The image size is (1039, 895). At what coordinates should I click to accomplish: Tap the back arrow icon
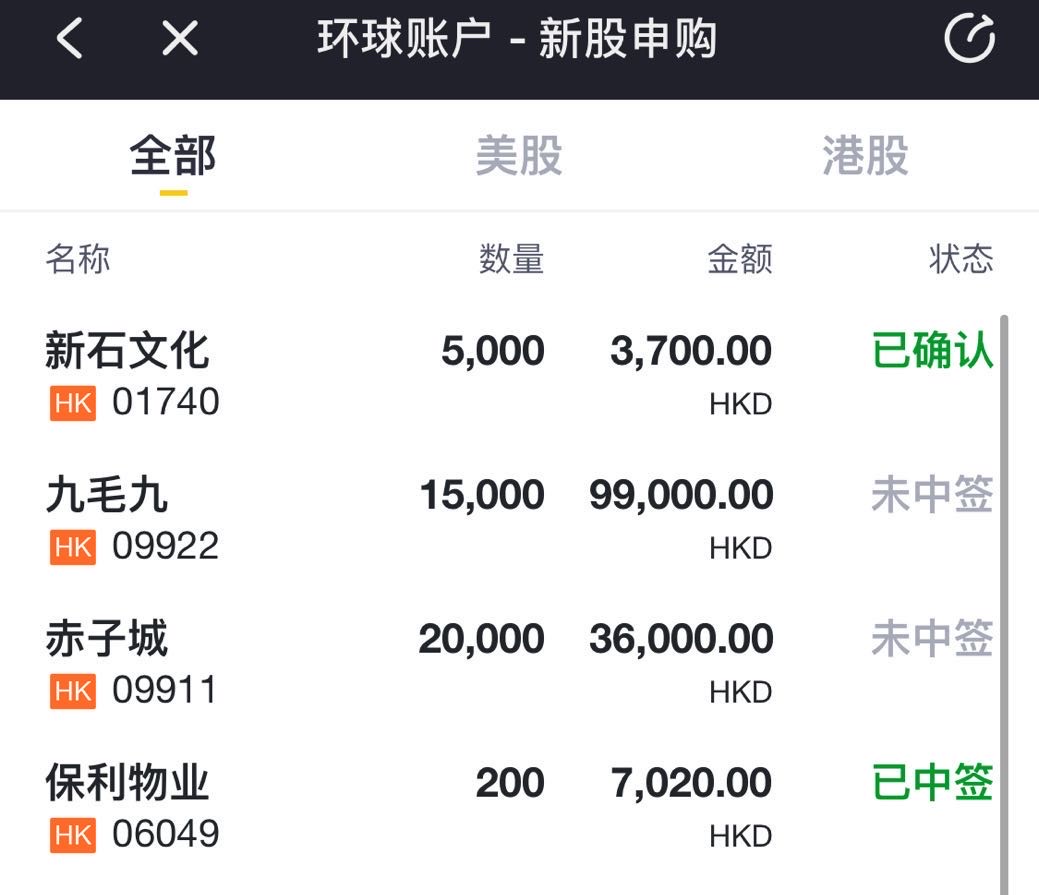70,38
